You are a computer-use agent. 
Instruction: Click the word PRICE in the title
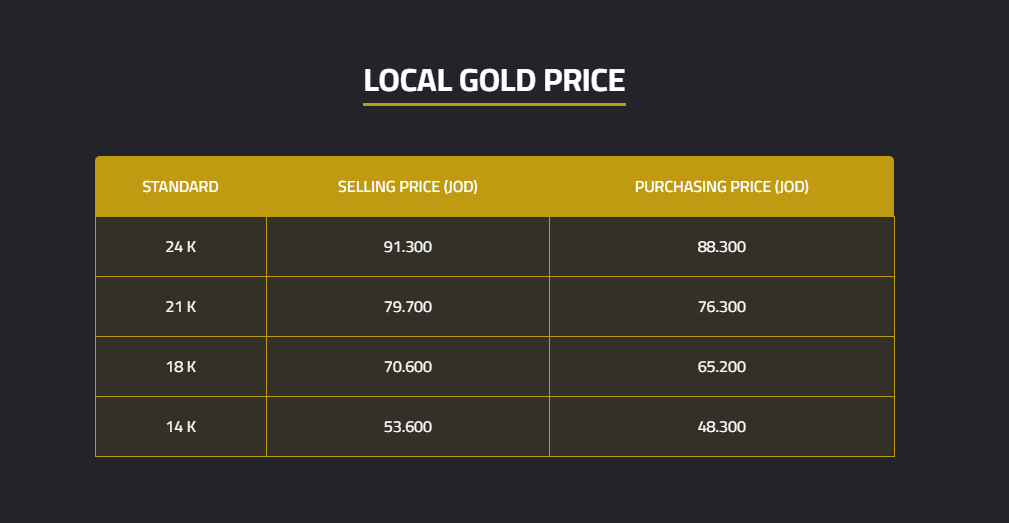click(584, 80)
